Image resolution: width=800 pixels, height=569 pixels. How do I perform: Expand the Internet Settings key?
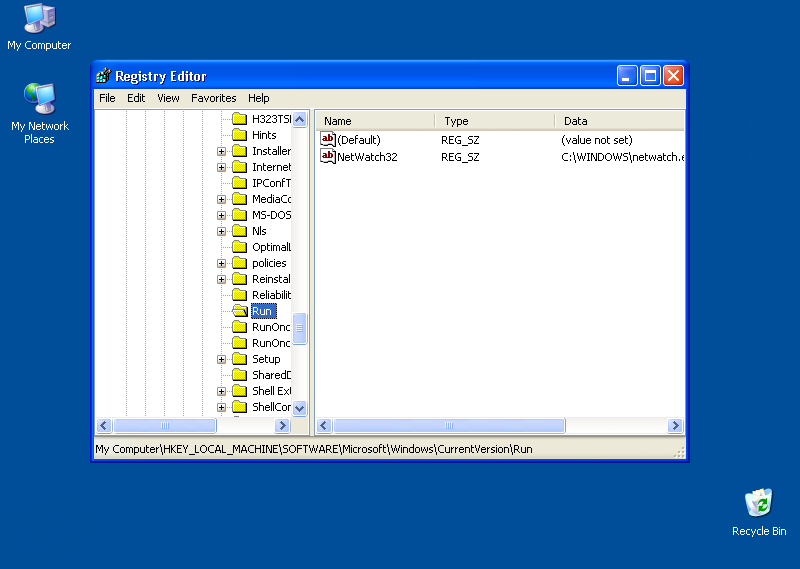pos(221,167)
